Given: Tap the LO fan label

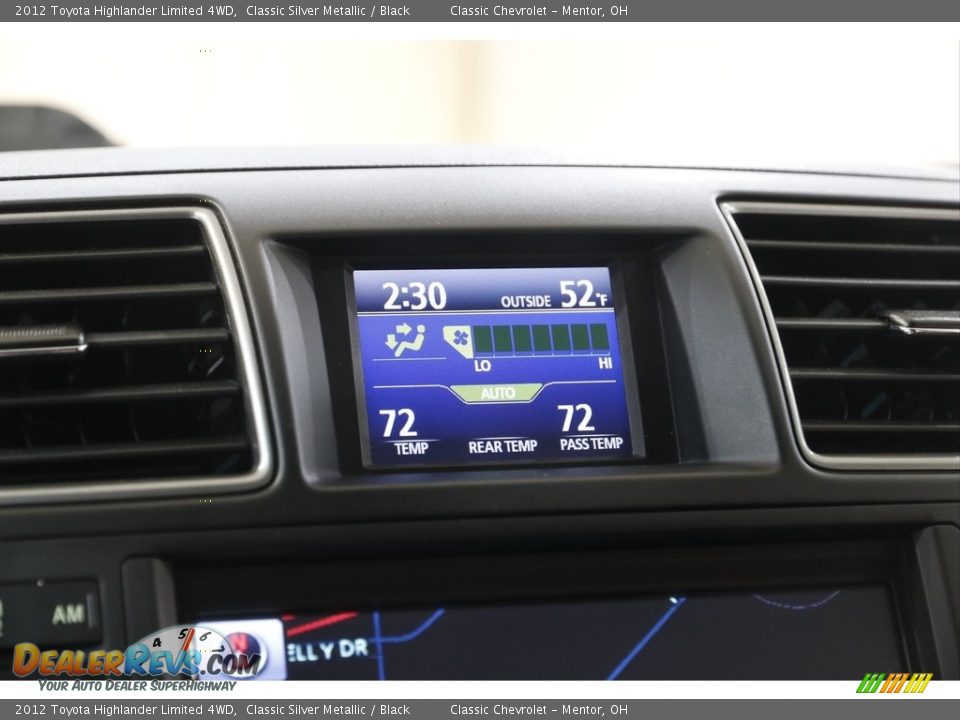Looking at the screenshot, I should pyautogui.click(x=482, y=366).
